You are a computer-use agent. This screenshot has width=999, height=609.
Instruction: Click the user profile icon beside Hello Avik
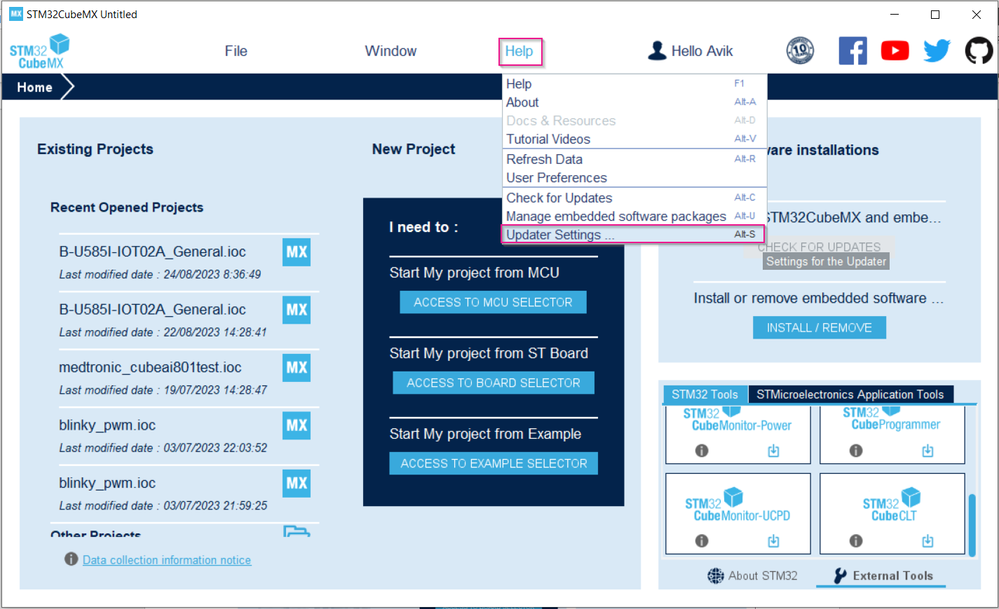(657, 50)
